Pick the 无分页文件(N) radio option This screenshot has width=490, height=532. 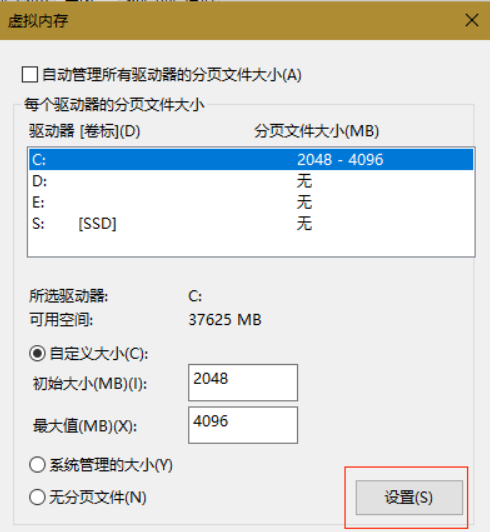pyautogui.click(x=37, y=497)
